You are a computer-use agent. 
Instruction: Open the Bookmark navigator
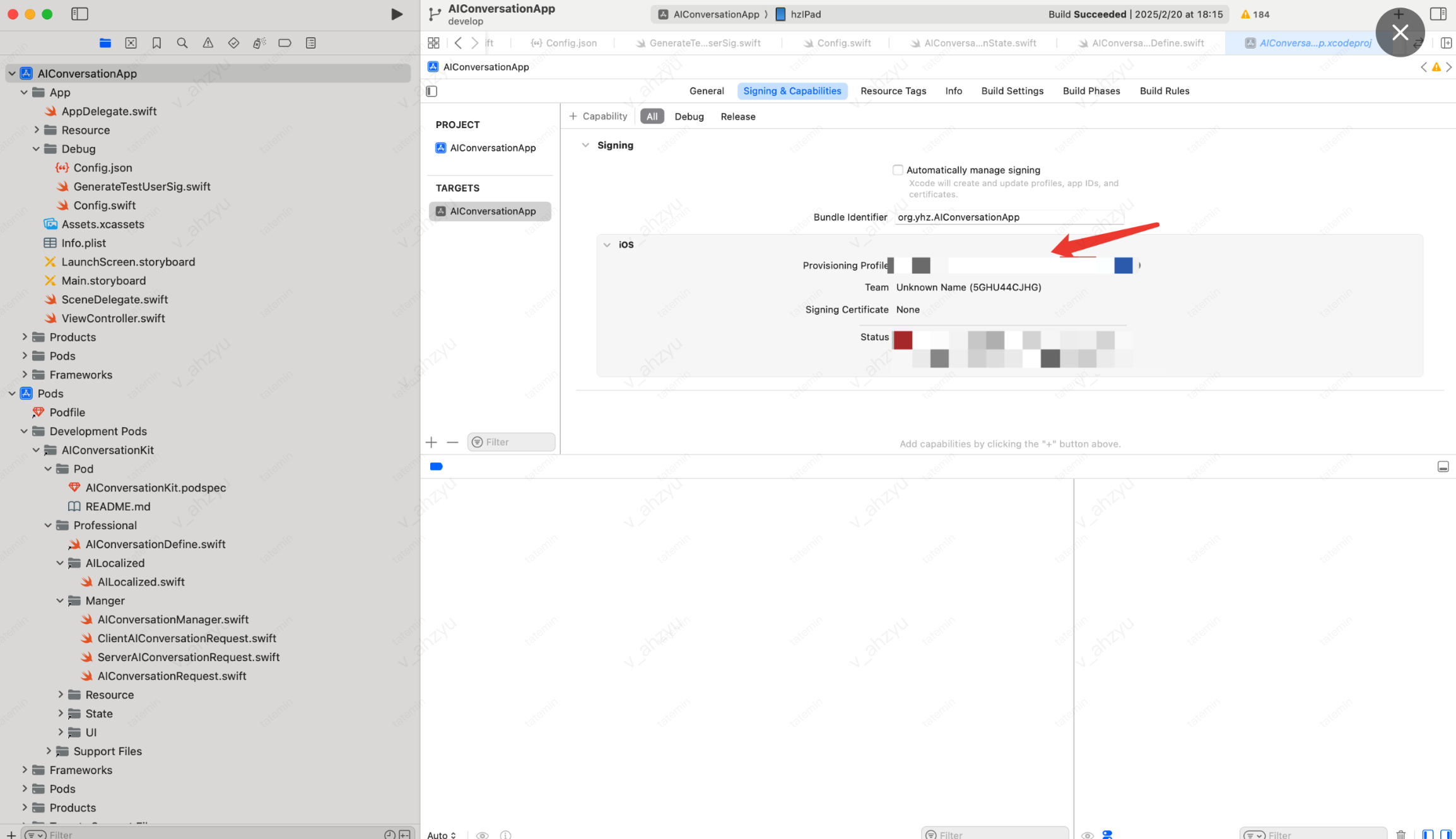[x=156, y=43]
